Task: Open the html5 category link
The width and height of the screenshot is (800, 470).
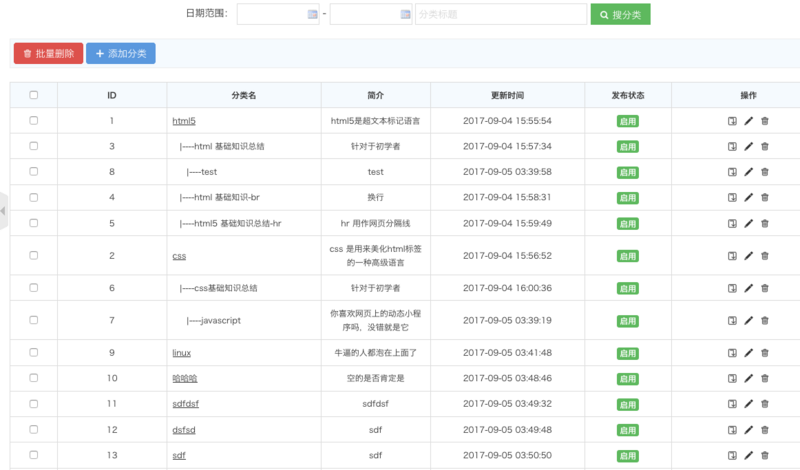Action: pos(184,121)
